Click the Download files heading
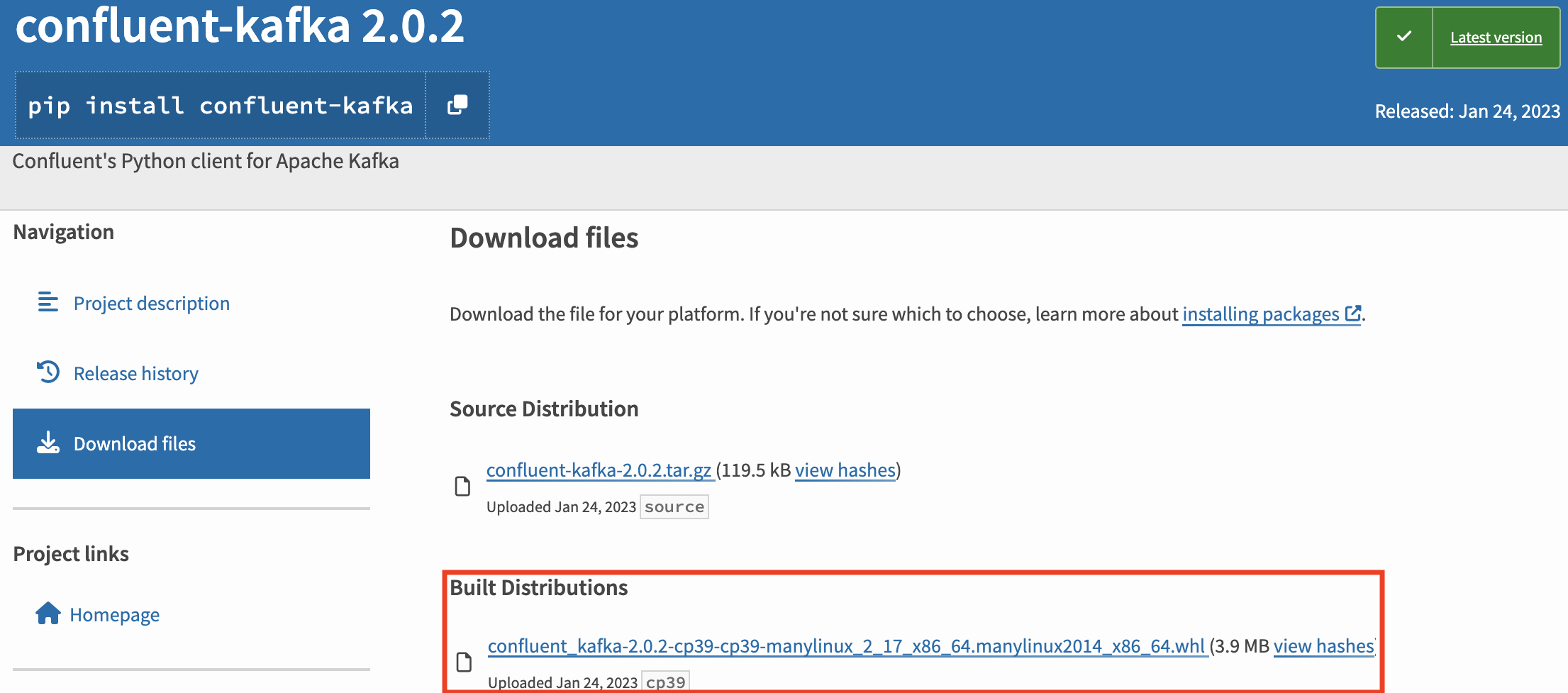The width and height of the screenshot is (1568, 693). point(544,238)
